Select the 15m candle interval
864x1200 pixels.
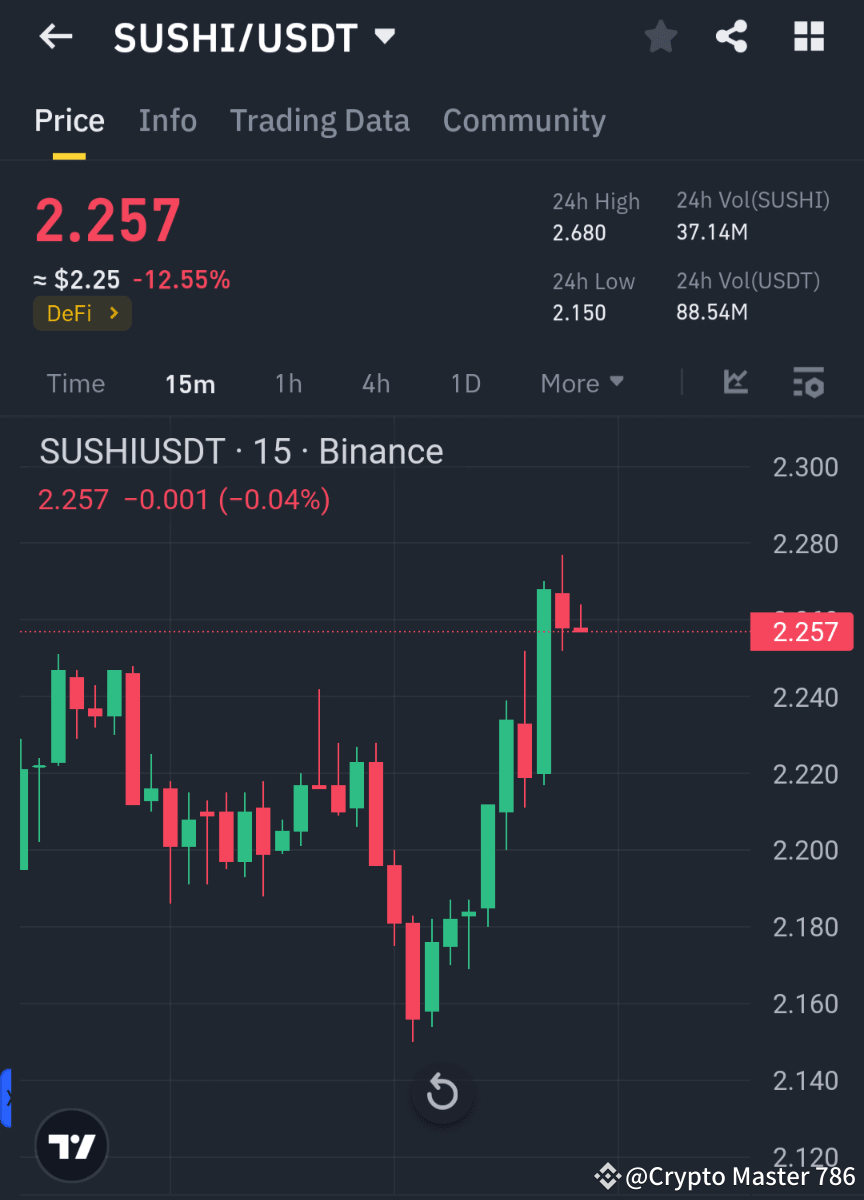pyautogui.click(x=190, y=383)
